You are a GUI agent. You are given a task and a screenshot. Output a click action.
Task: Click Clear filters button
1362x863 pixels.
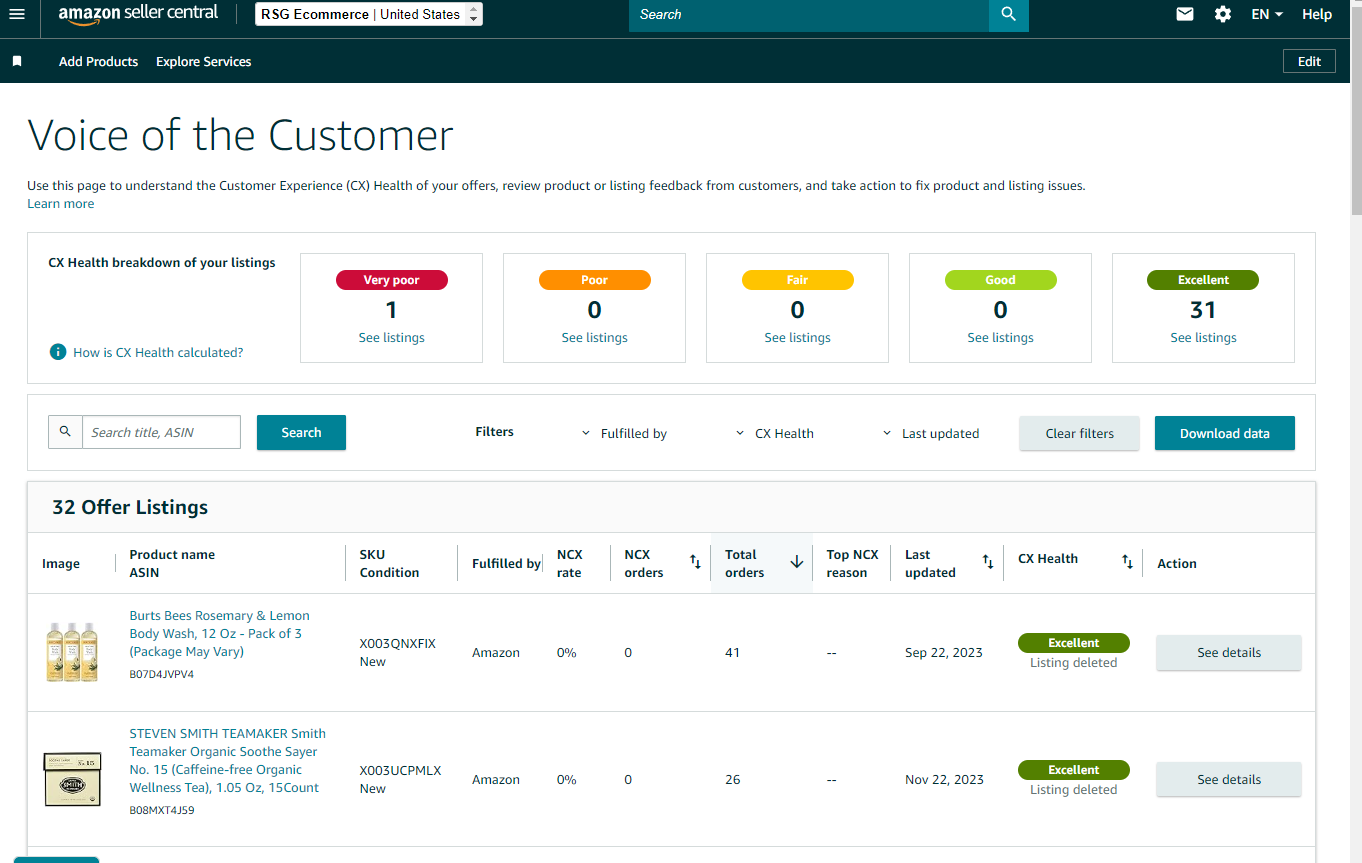[1079, 433]
